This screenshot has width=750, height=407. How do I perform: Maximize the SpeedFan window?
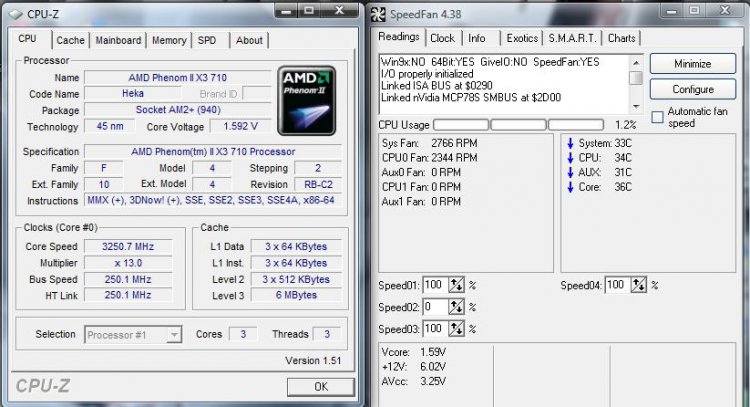pyautogui.click(x=695, y=10)
